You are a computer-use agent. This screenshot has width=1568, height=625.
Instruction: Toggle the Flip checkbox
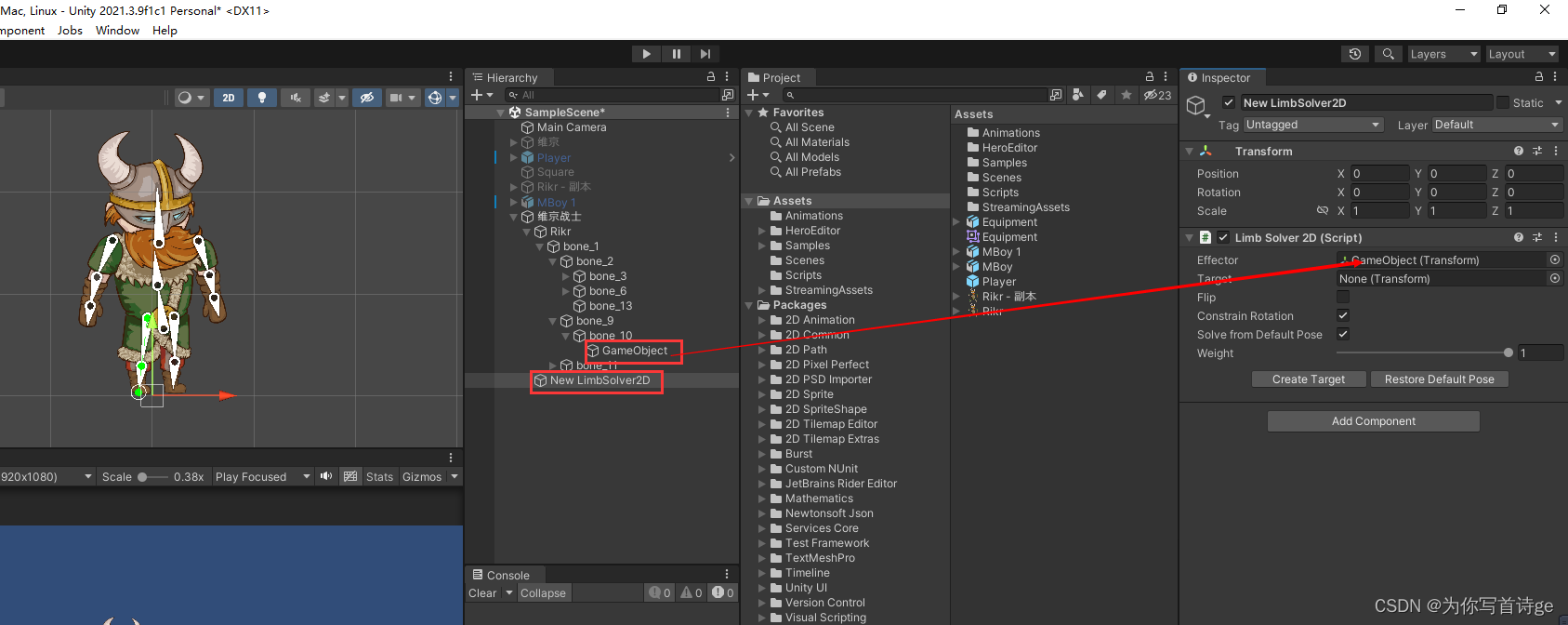(x=1343, y=297)
